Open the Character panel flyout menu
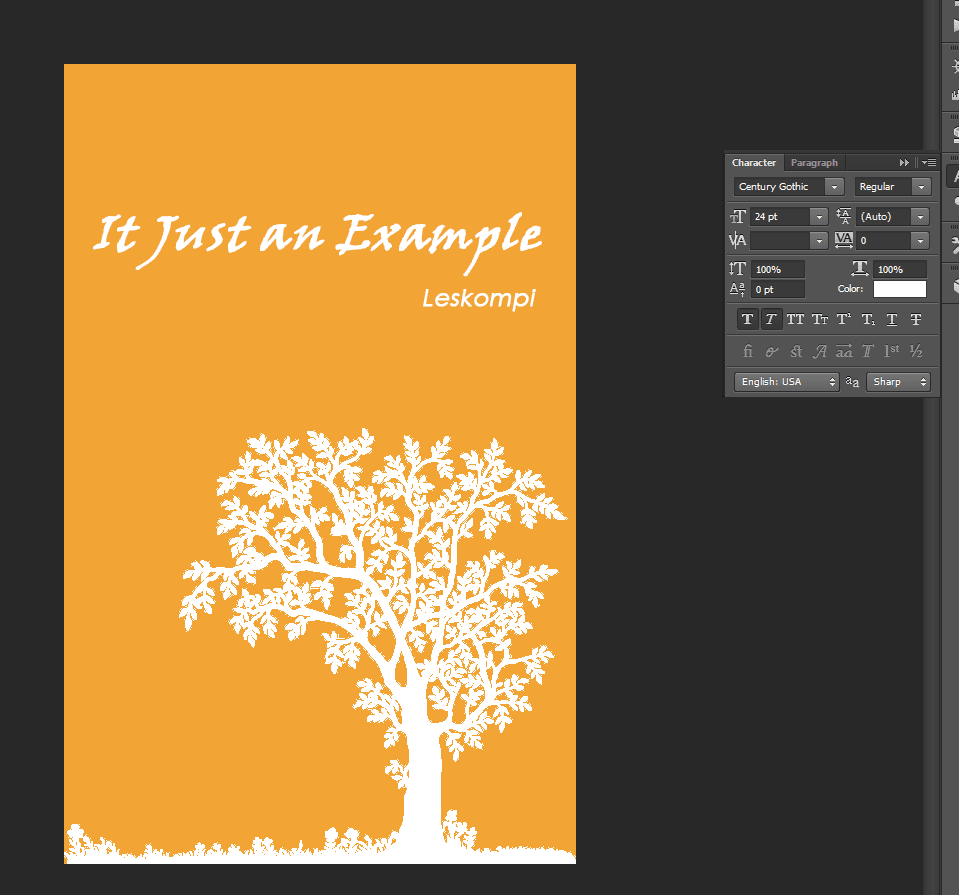 pos(929,163)
